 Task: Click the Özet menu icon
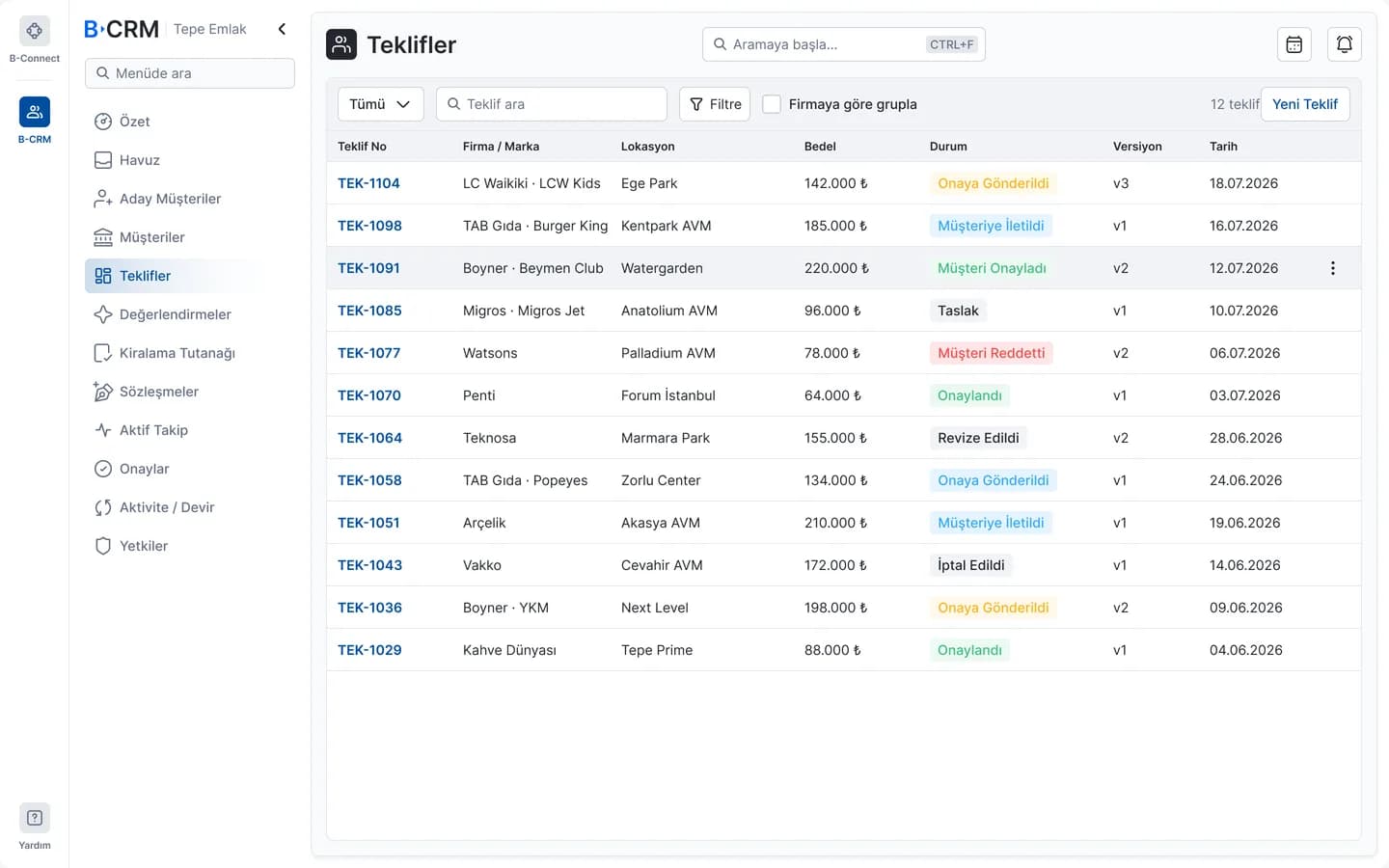point(103,122)
